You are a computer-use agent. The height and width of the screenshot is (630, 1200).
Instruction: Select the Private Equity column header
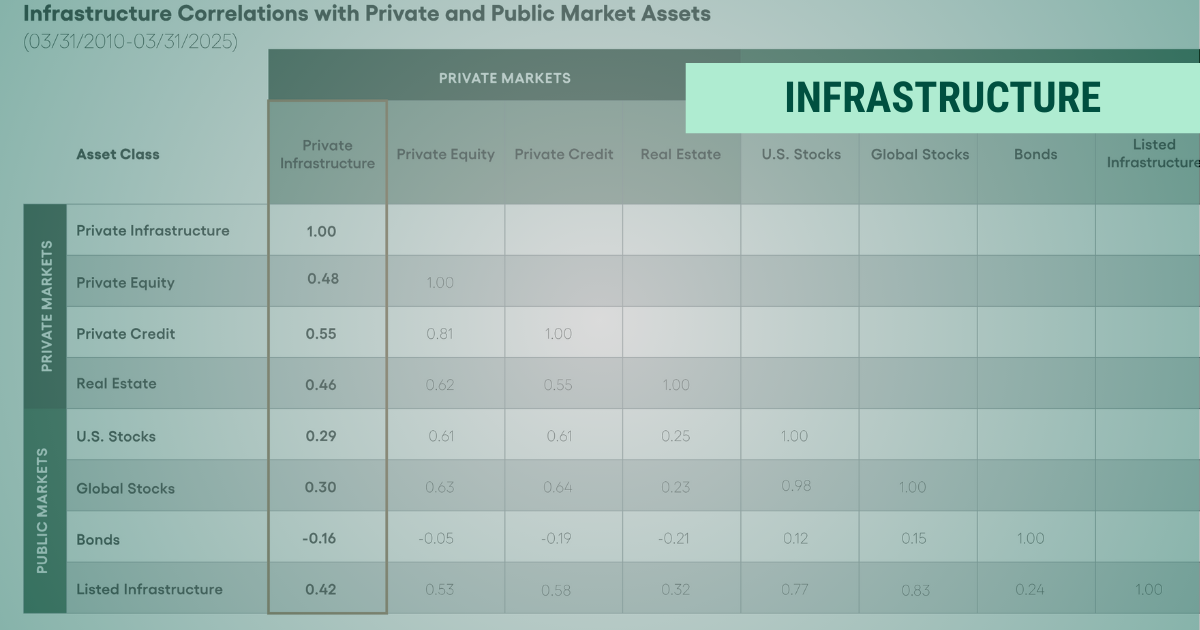(445, 155)
